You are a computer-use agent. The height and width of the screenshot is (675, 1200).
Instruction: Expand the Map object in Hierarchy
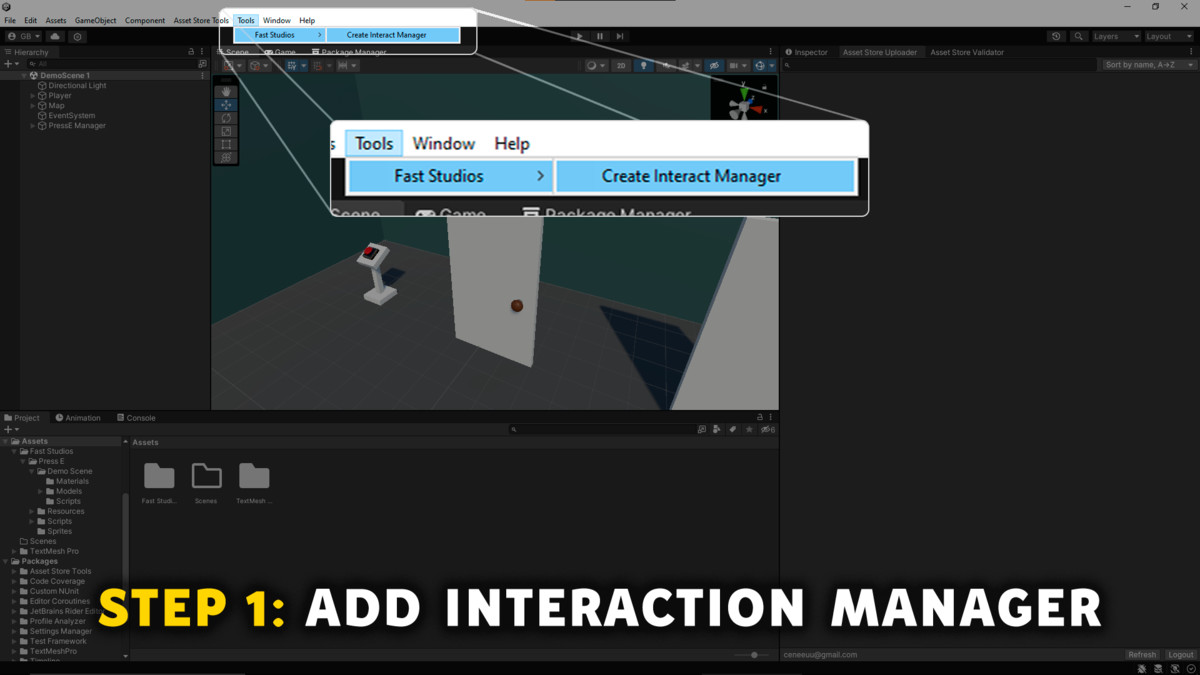[x=33, y=106]
